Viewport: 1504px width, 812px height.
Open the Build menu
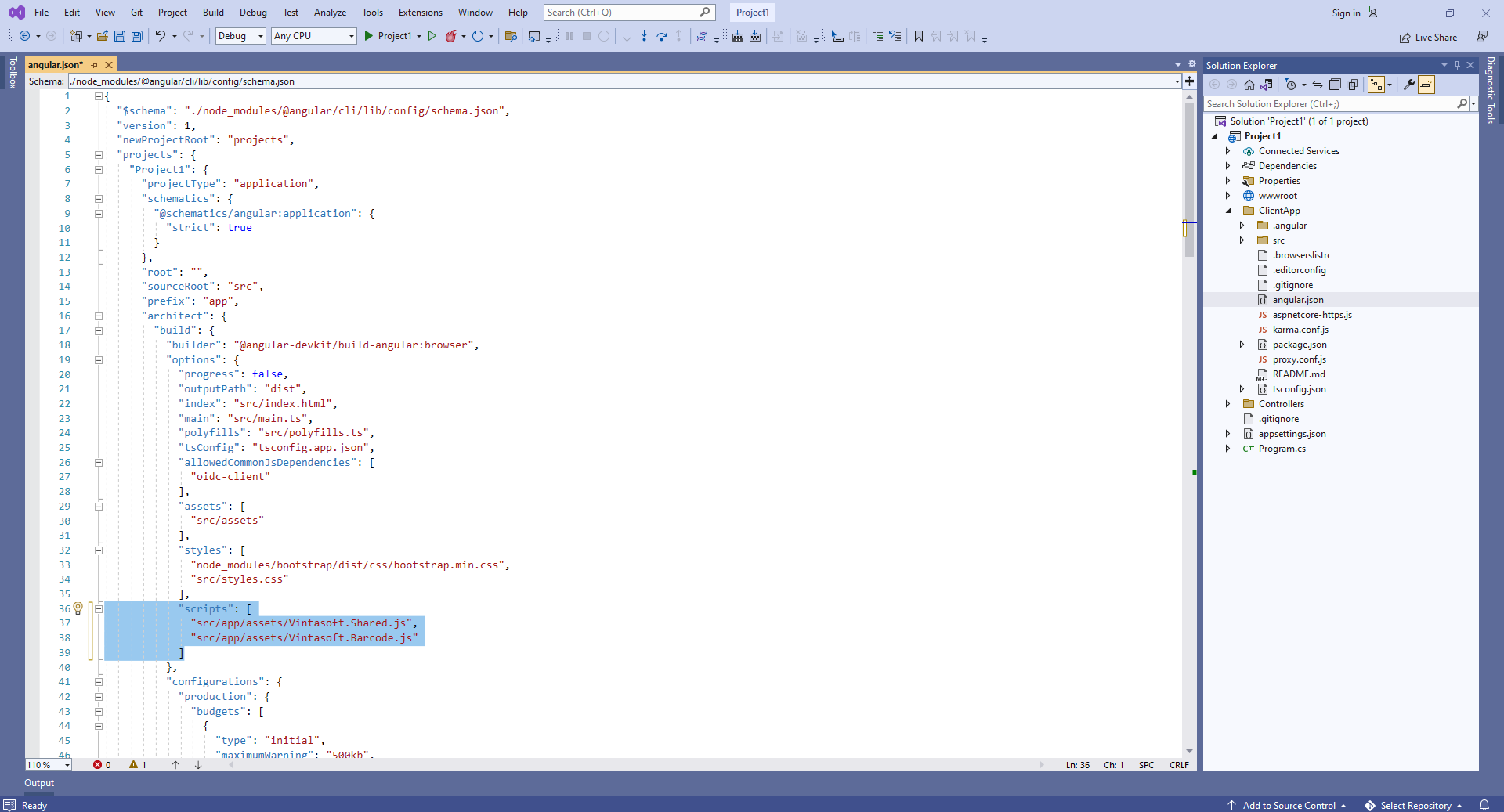tap(213, 13)
